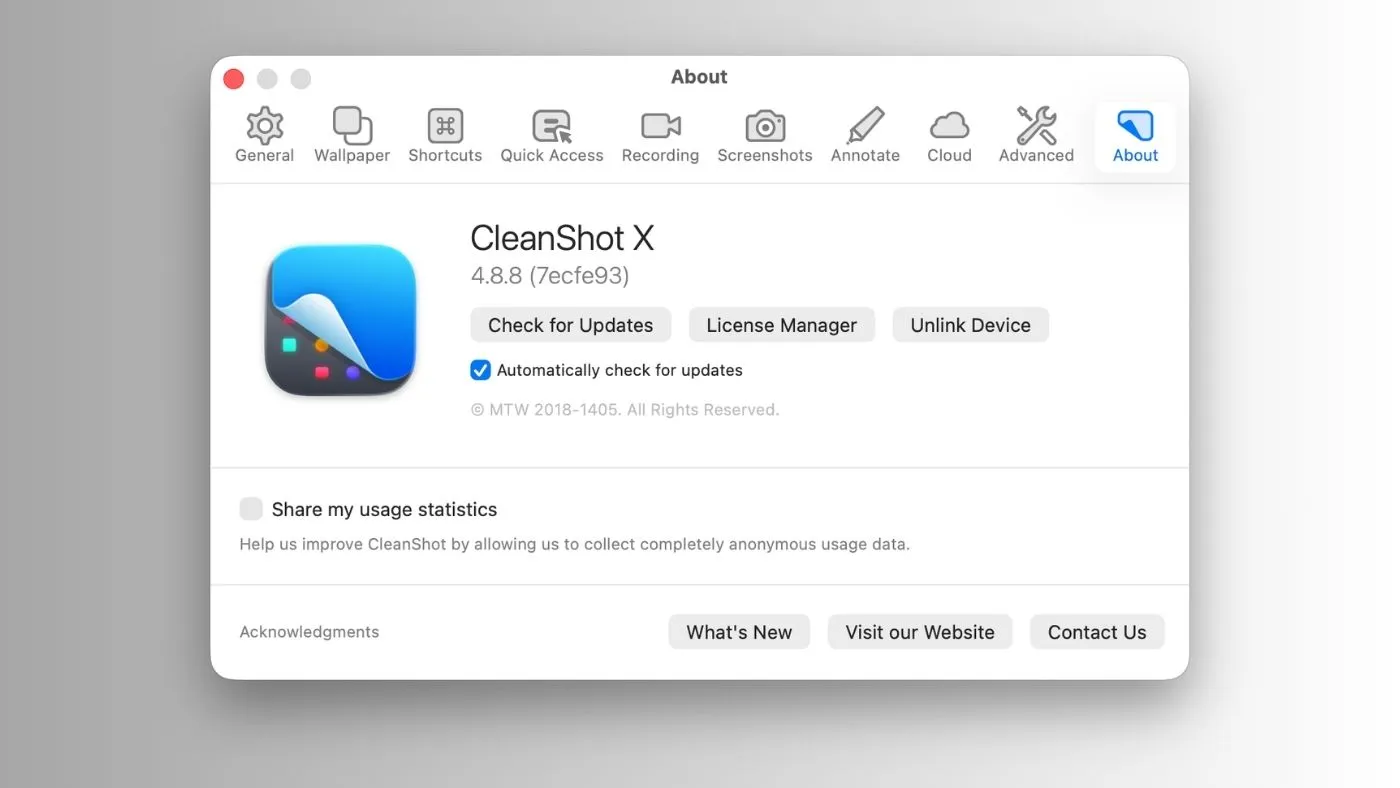The image size is (1400, 788).
Task: Open the Advanced tools tab
Action: click(1036, 136)
